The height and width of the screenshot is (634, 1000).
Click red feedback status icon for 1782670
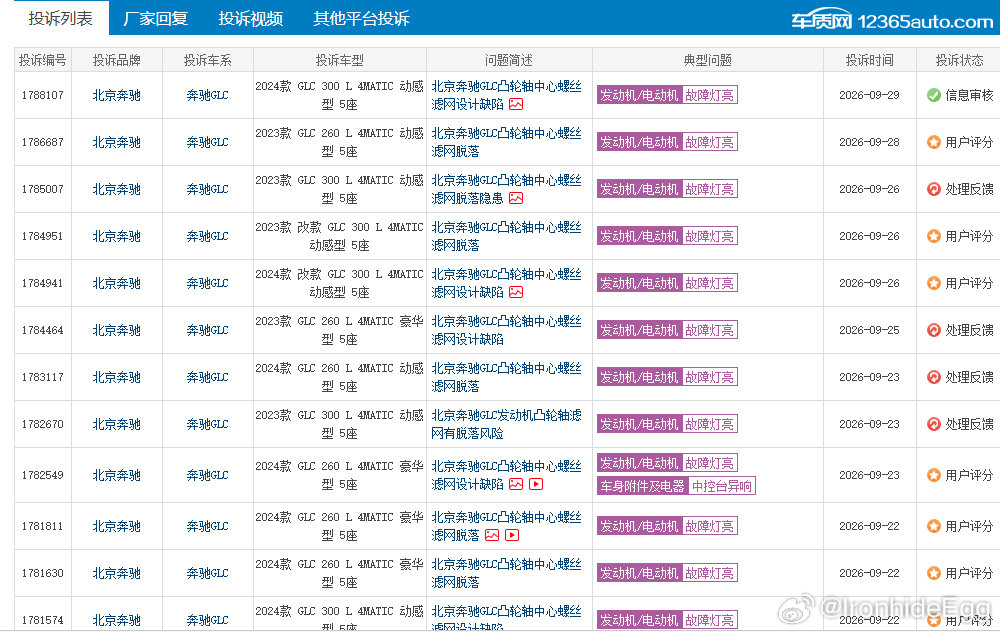click(934, 424)
